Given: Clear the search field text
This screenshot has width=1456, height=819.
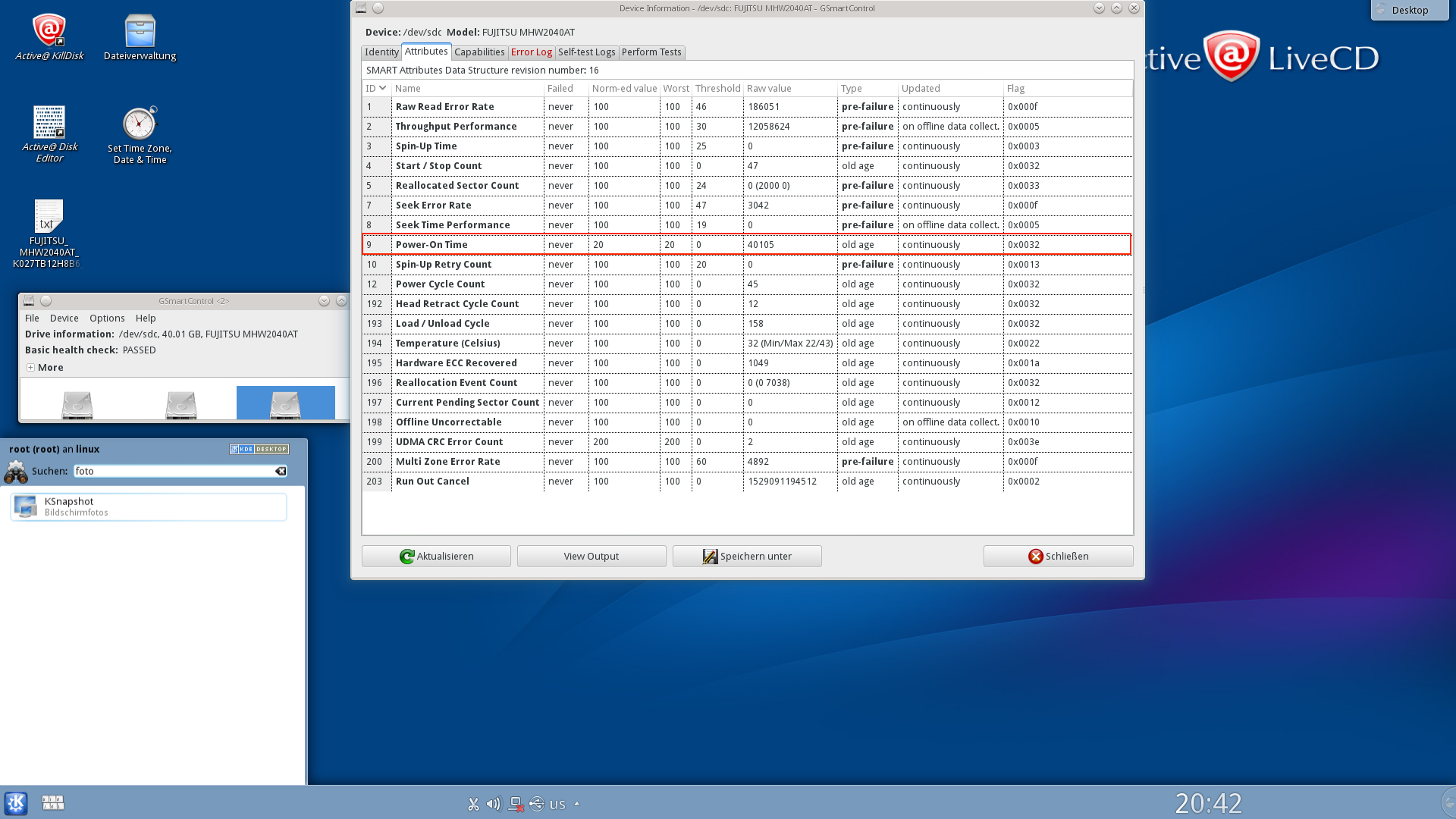Looking at the screenshot, I should pos(281,471).
